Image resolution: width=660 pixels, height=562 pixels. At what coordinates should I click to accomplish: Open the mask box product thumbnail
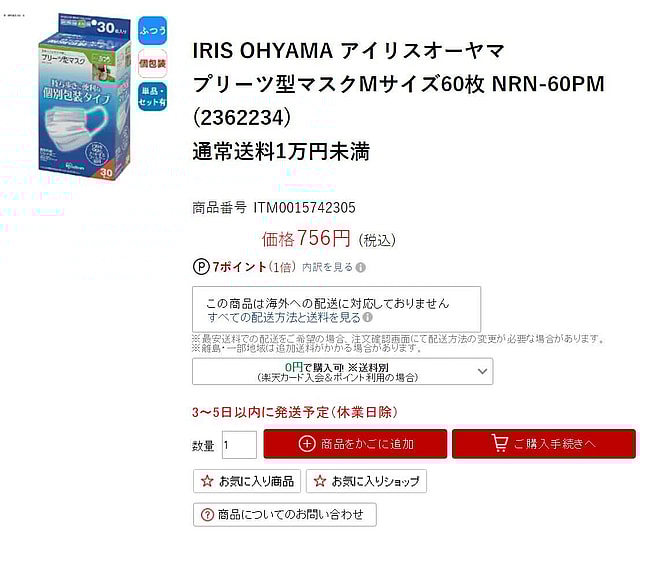pos(84,97)
